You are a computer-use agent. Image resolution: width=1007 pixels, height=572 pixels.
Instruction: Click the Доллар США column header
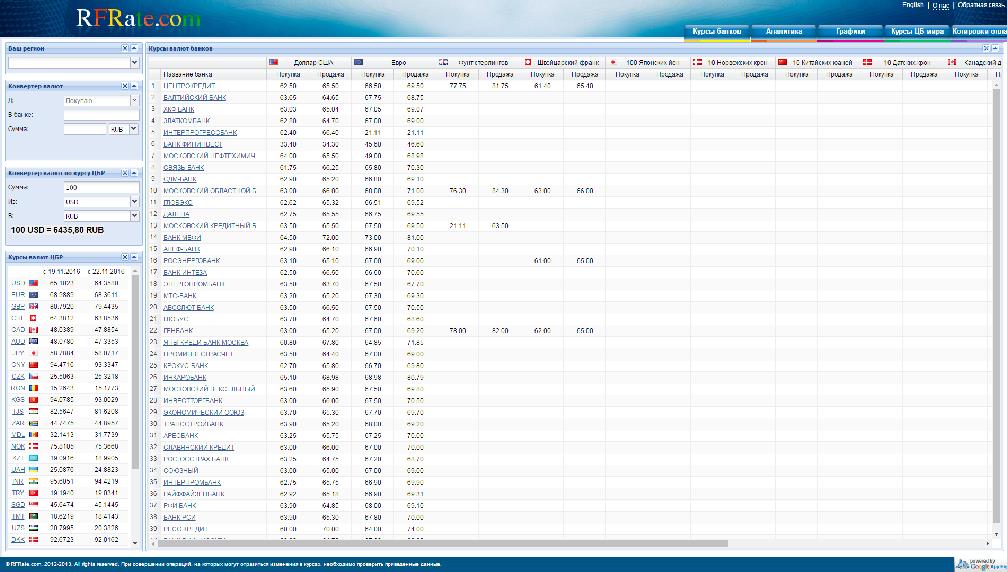pos(310,62)
